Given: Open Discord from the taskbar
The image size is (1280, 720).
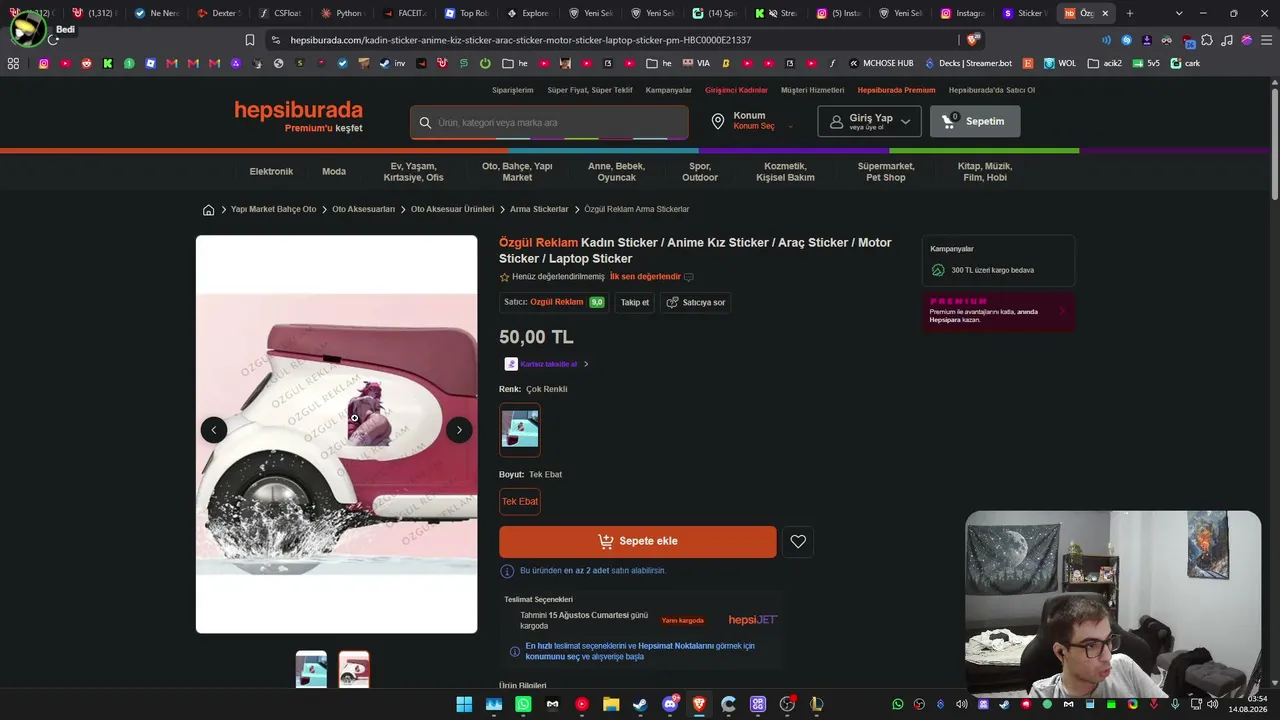Looking at the screenshot, I should (670, 704).
